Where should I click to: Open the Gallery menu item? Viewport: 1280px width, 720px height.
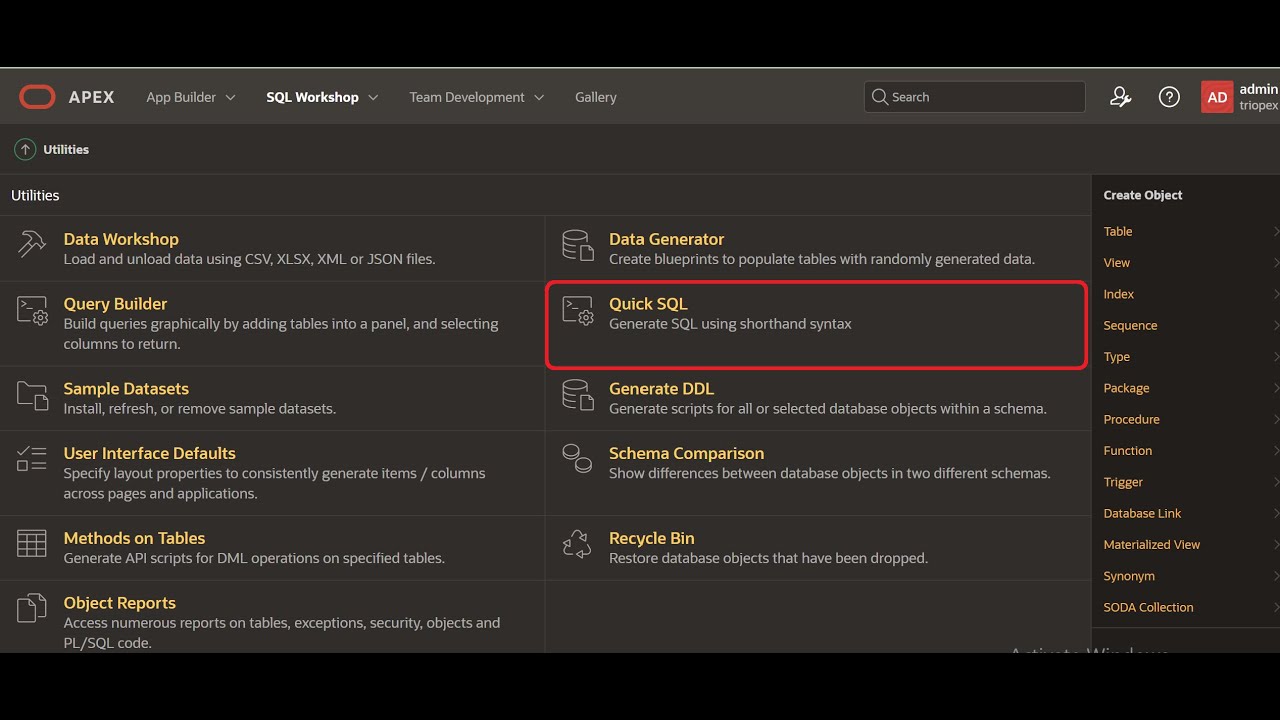[x=596, y=97]
